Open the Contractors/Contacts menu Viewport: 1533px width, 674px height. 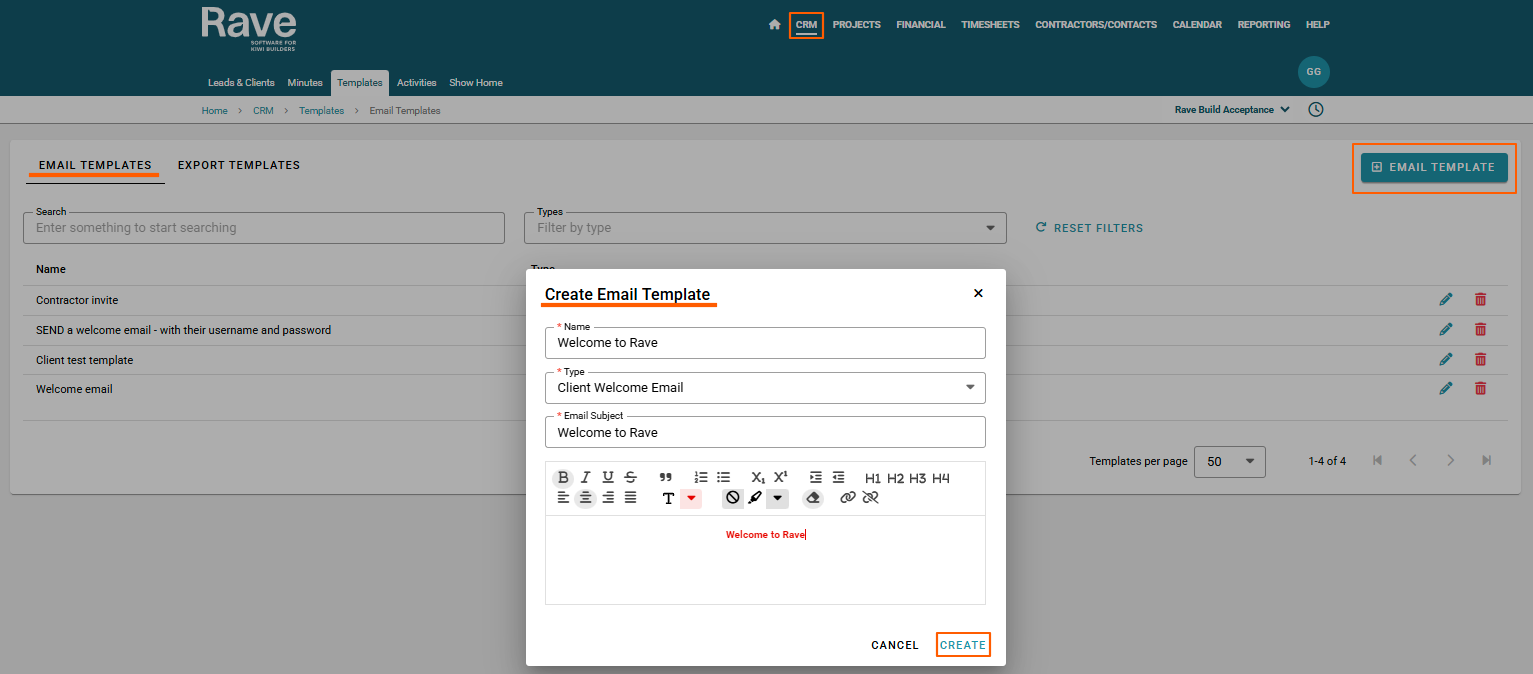pos(1096,25)
